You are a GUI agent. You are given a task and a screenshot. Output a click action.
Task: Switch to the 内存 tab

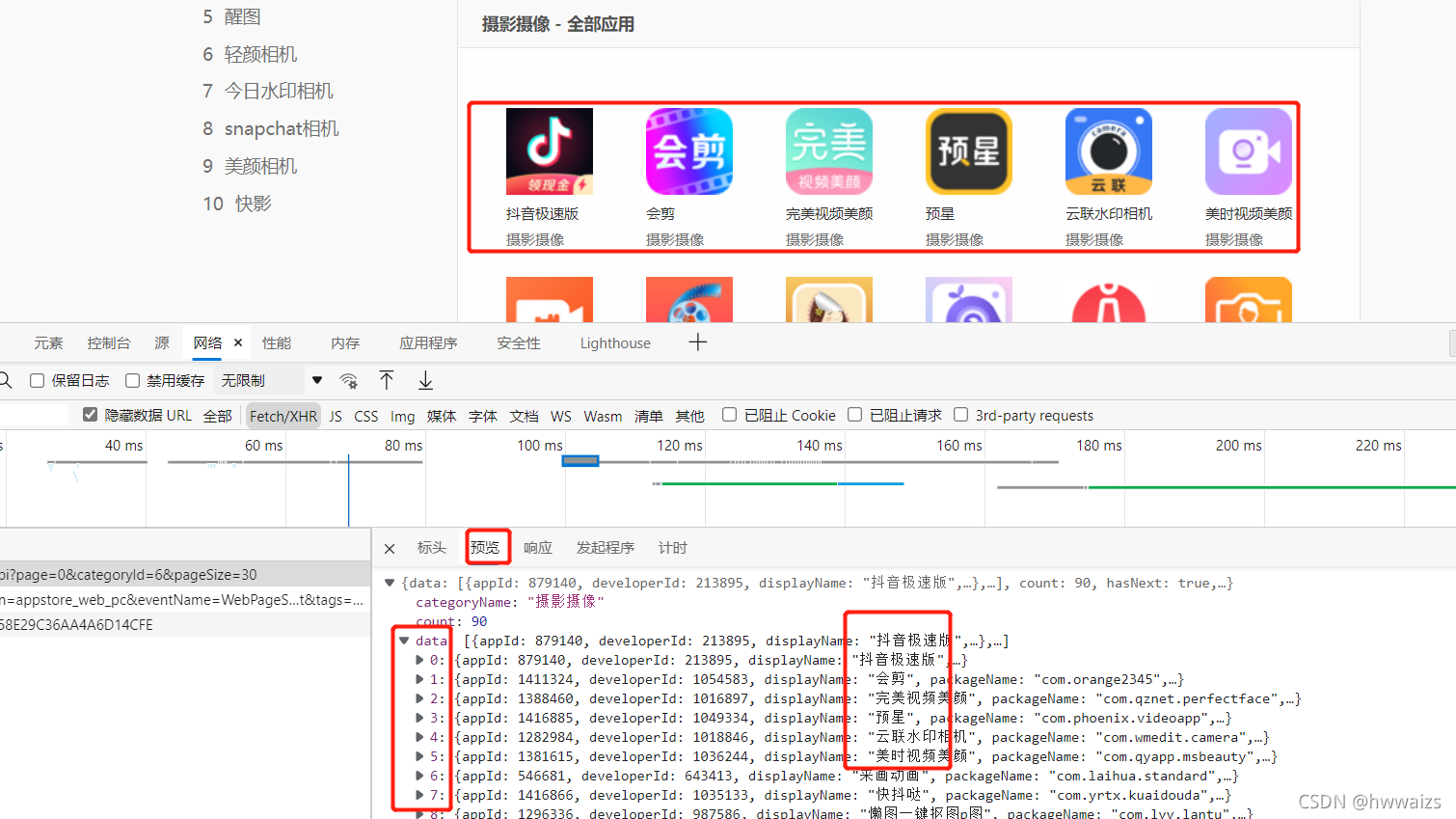345,342
